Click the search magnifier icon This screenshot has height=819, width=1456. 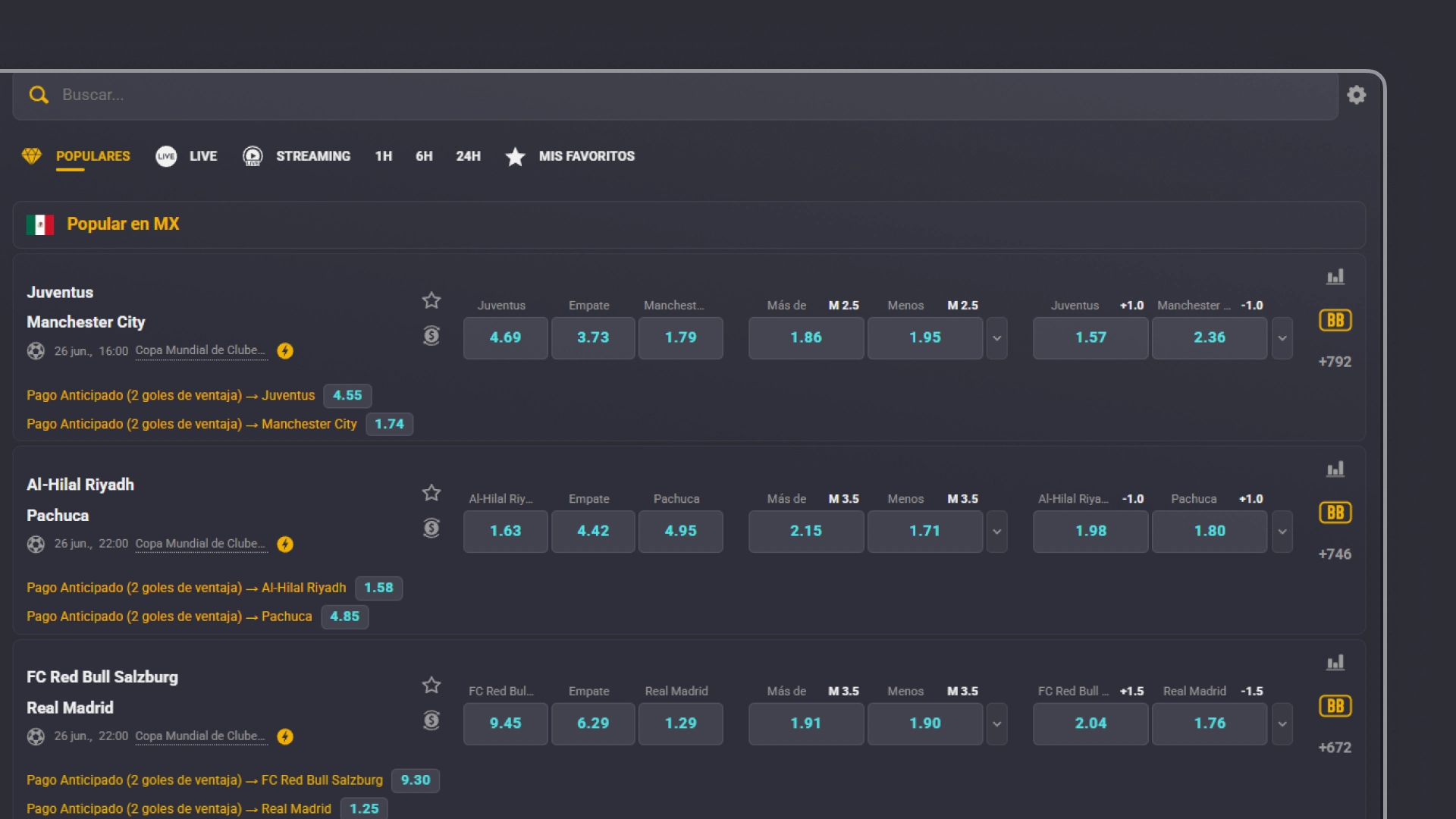pos(39,95)
